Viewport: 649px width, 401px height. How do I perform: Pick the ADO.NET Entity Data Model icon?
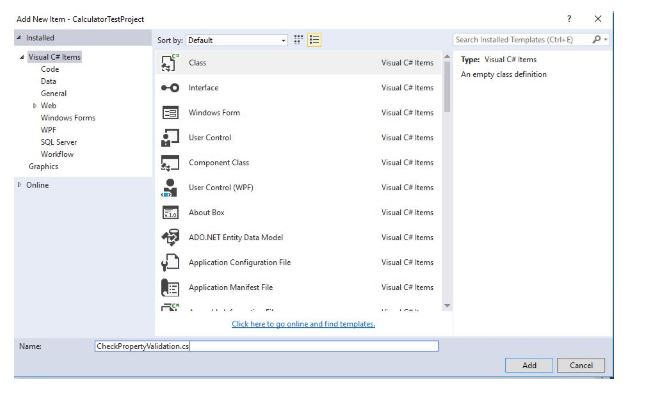click(169, 238)
